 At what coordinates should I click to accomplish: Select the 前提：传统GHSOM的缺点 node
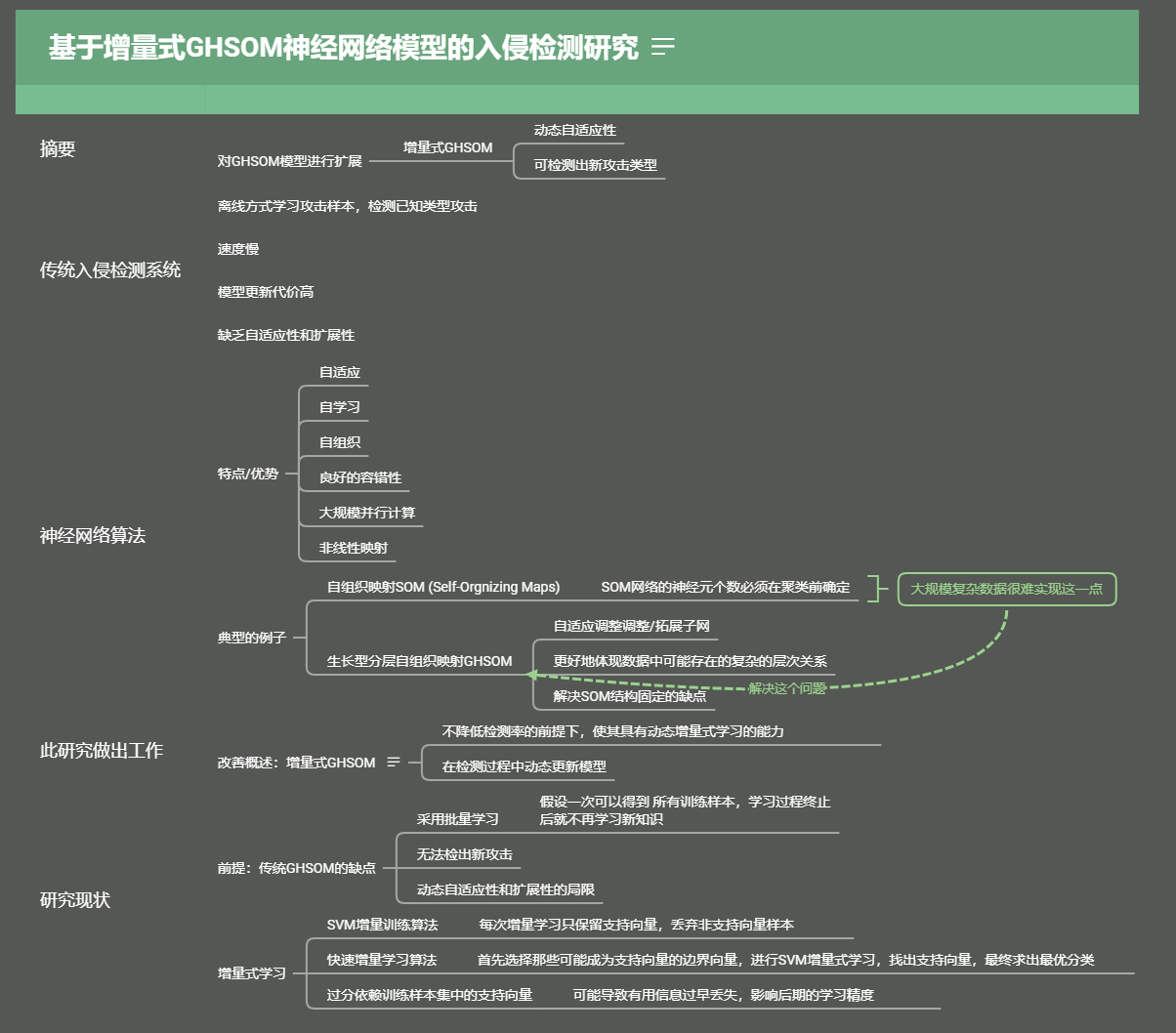(x=296, y=868)
